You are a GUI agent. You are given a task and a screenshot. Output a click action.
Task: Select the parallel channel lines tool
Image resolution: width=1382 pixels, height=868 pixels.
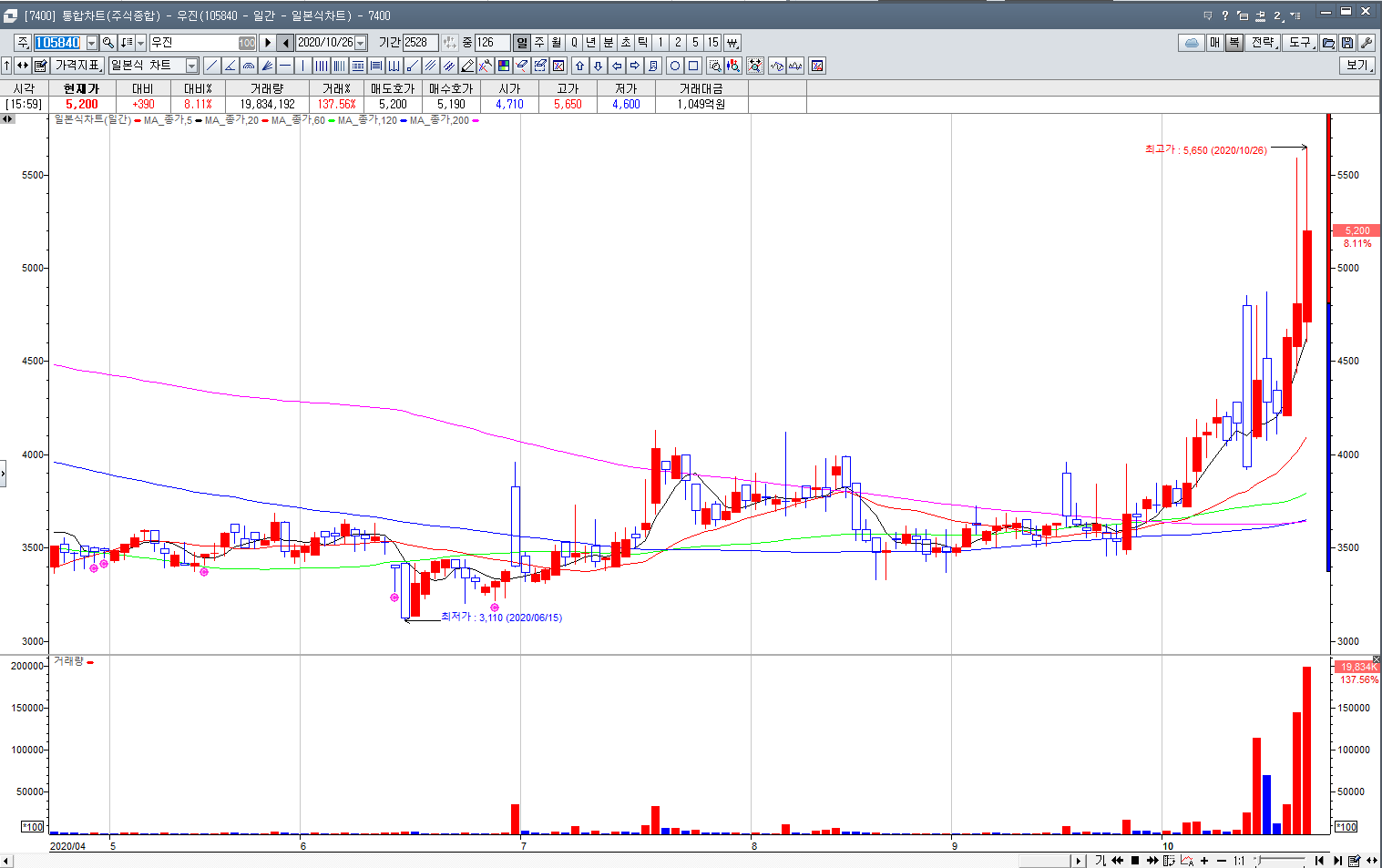[x=430, y=66]
